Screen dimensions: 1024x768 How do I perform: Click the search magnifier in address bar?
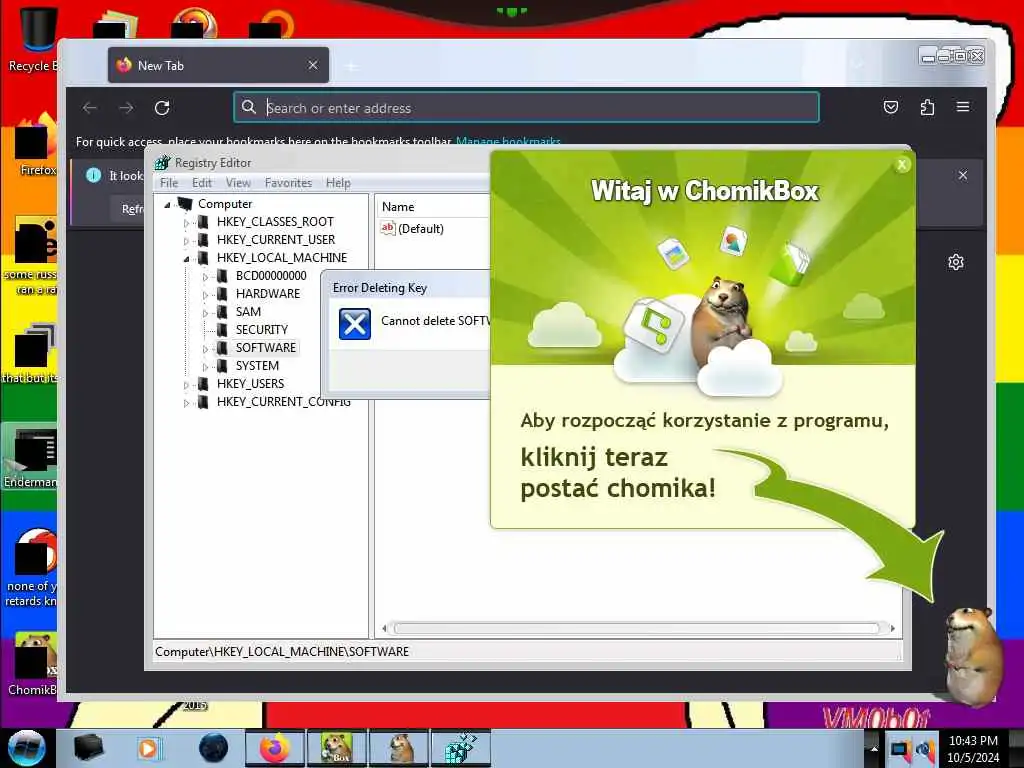(x=249, y=107)
